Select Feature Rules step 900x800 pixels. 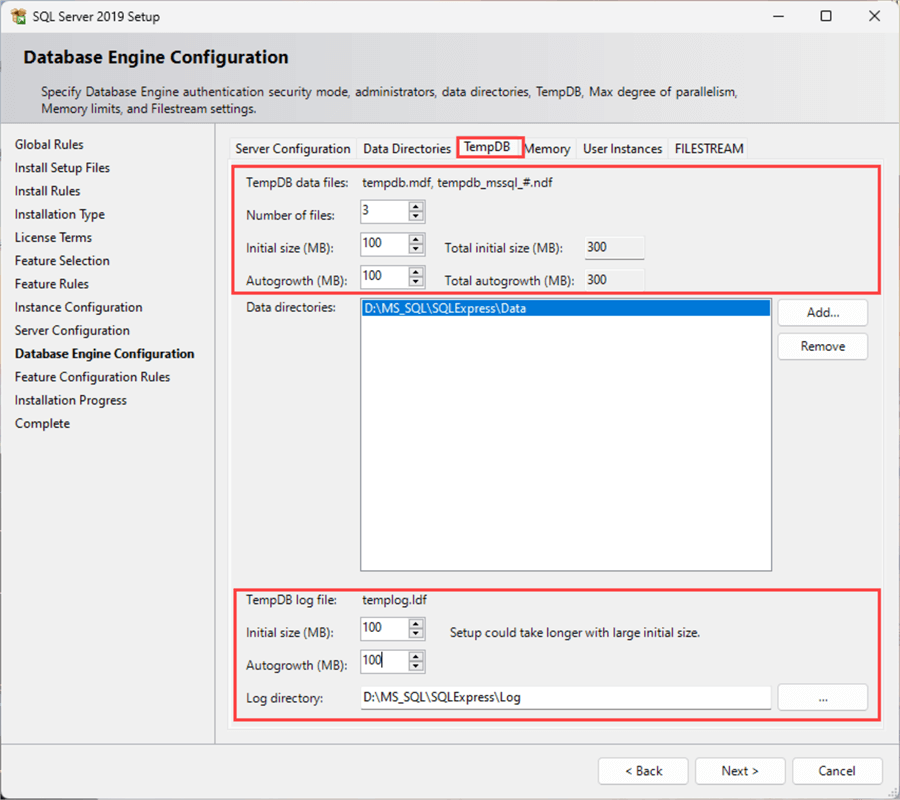52,284
